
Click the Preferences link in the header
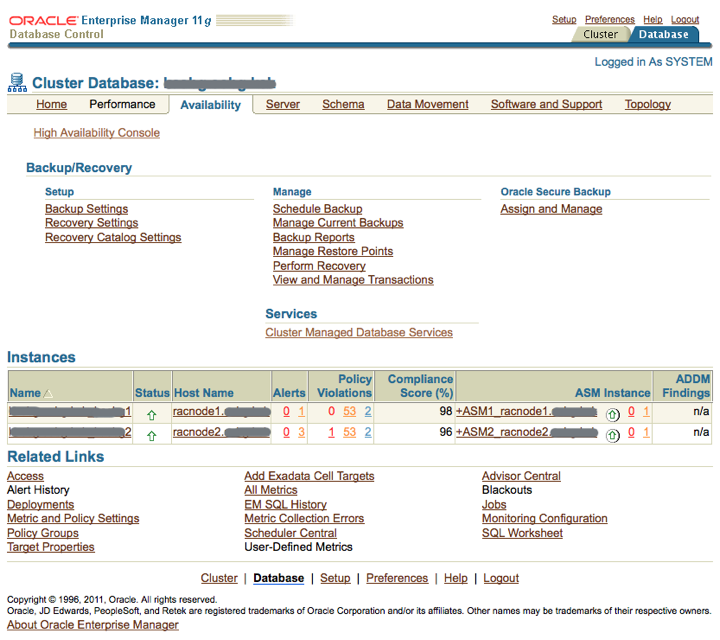pyautogui.click(x=609, y=19)
